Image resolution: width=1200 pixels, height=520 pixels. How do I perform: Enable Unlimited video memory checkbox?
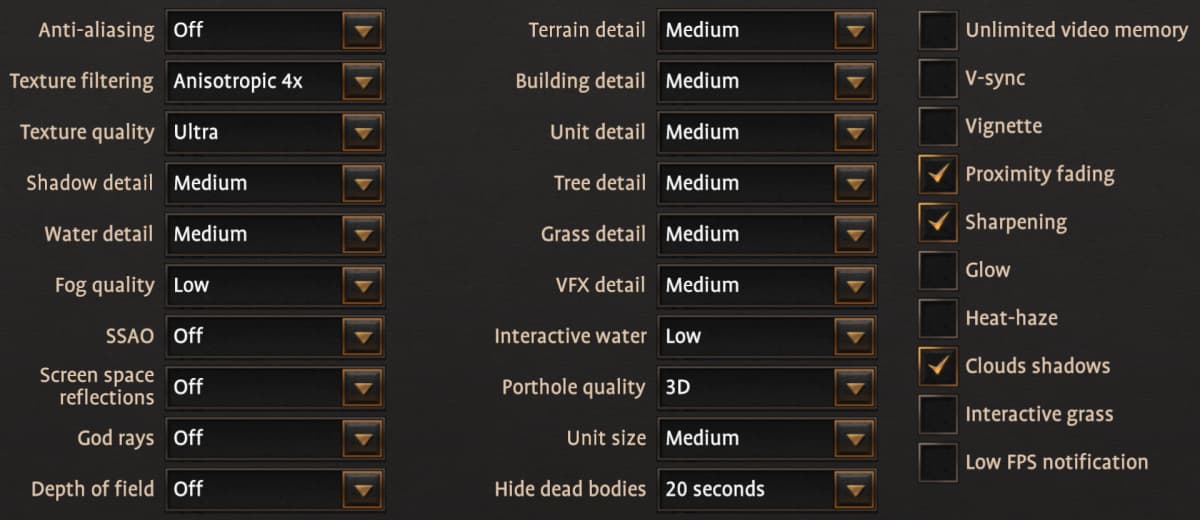[938, 30]
